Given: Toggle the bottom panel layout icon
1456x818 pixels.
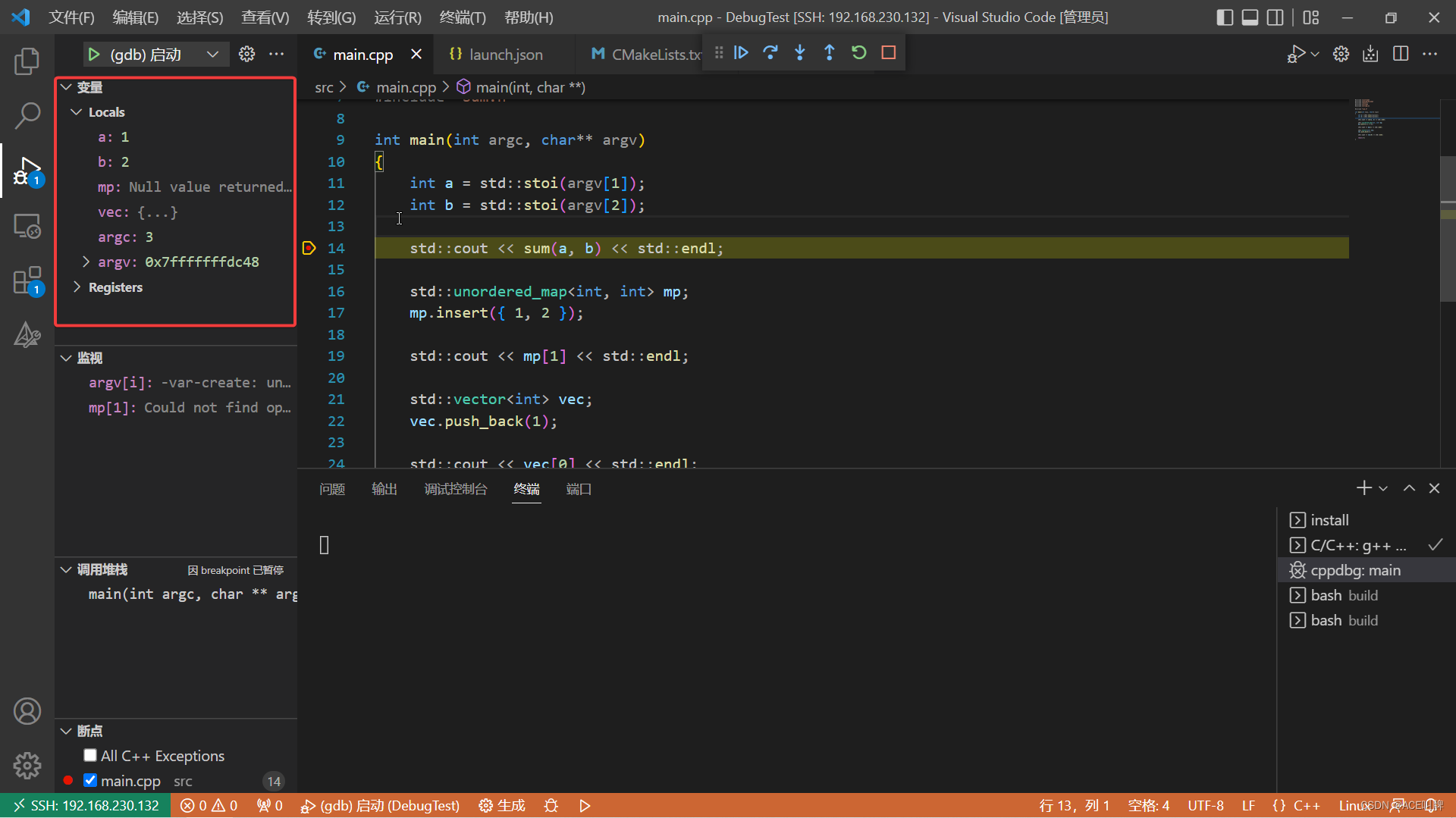Looking at the screenshot, I should pyautogui.click(x=1250, y=17).
